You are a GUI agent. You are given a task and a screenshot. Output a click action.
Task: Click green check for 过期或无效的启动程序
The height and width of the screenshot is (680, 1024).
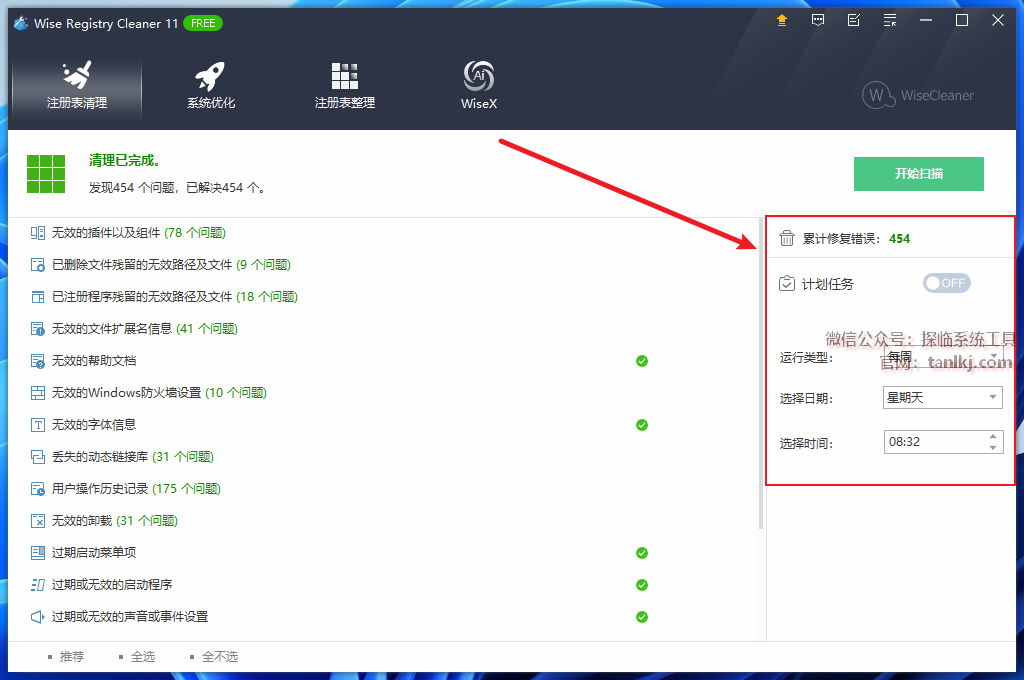642,585
